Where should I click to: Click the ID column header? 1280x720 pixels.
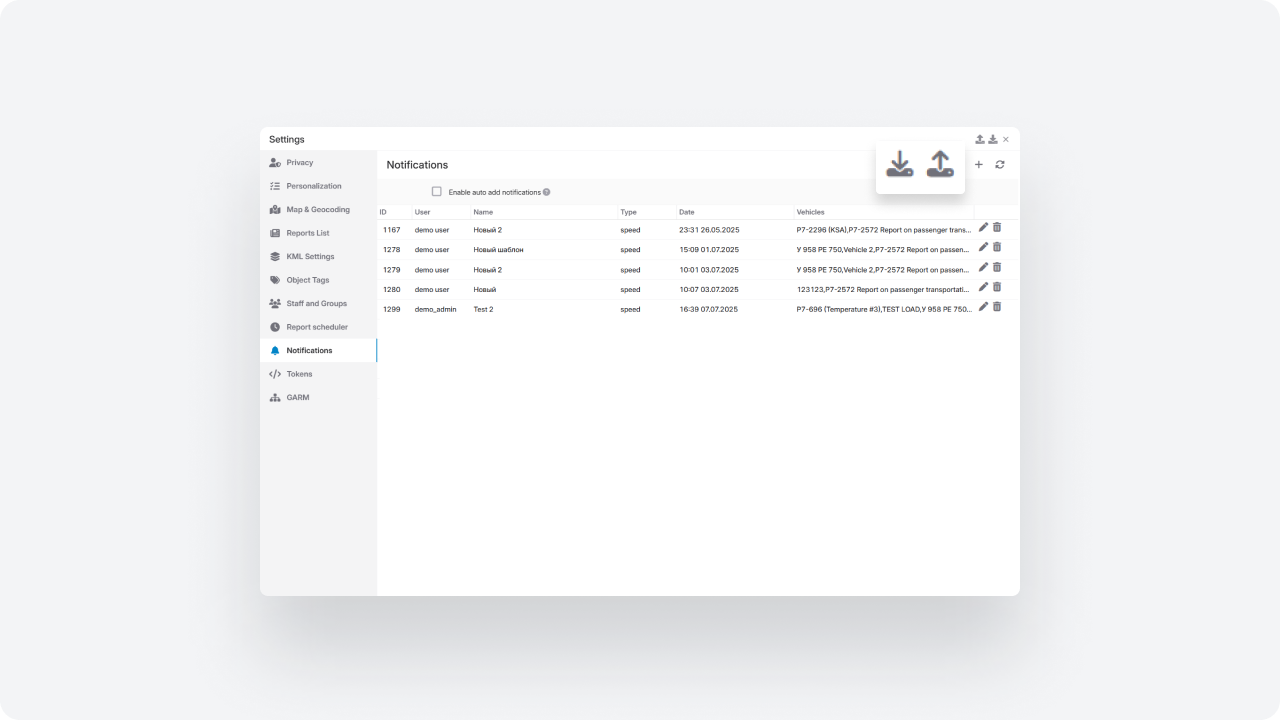383,213
